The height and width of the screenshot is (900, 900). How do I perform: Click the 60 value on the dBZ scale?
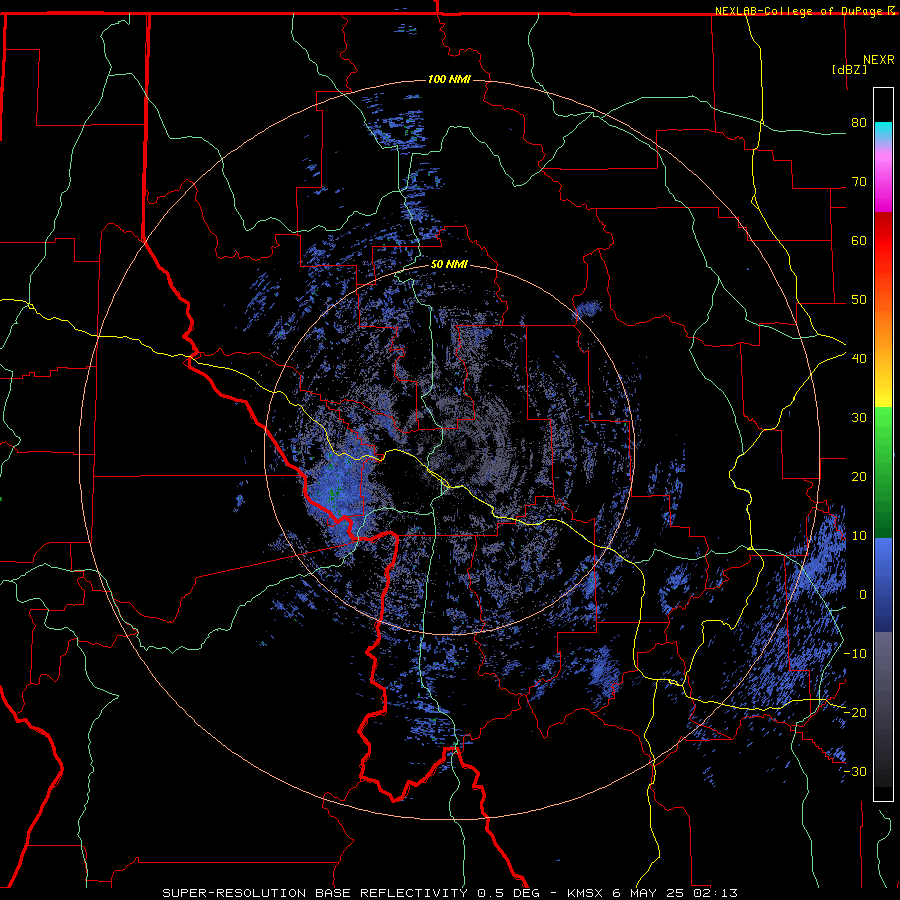coord(859,240)
